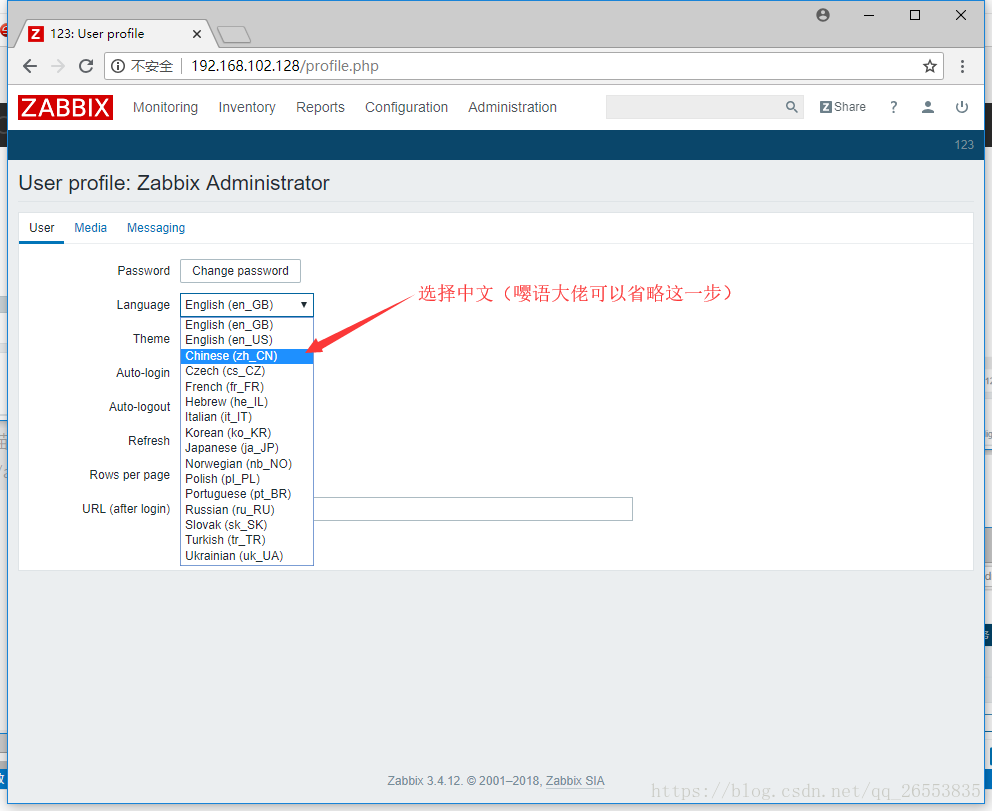Screen dimensions: 992x811
Task: Click the site info icon in address bar
Action: (x=118, y=66)
